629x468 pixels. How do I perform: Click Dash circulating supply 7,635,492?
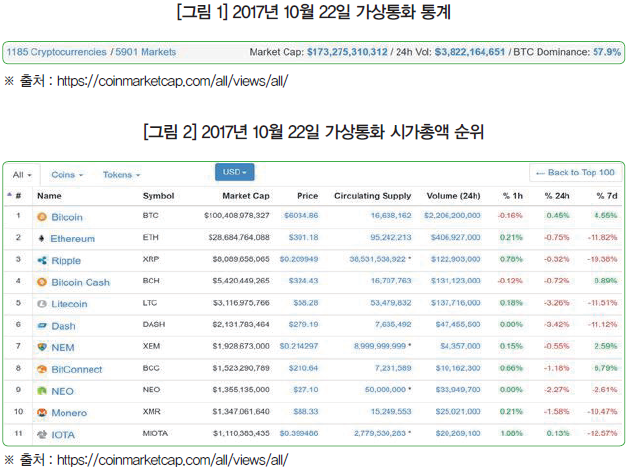[x=393, y=324]
